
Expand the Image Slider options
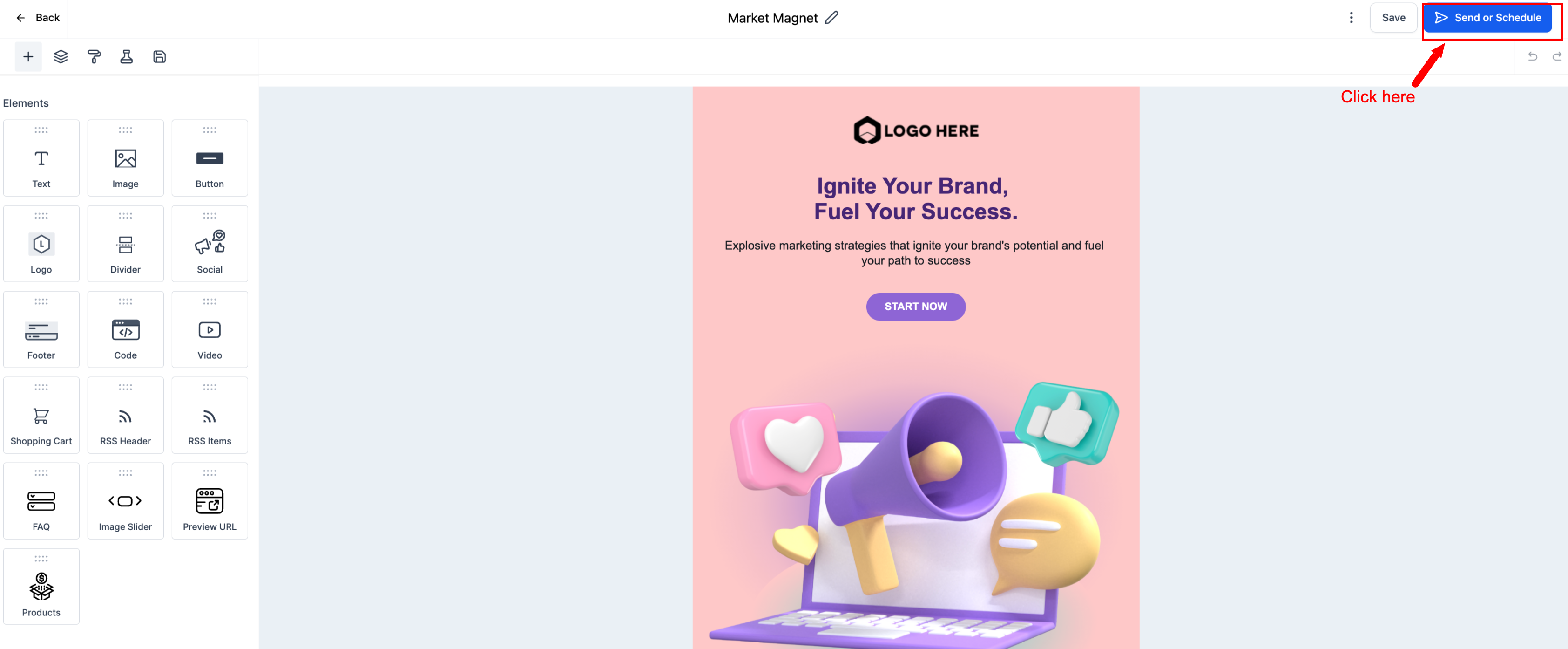pos(125,500)
